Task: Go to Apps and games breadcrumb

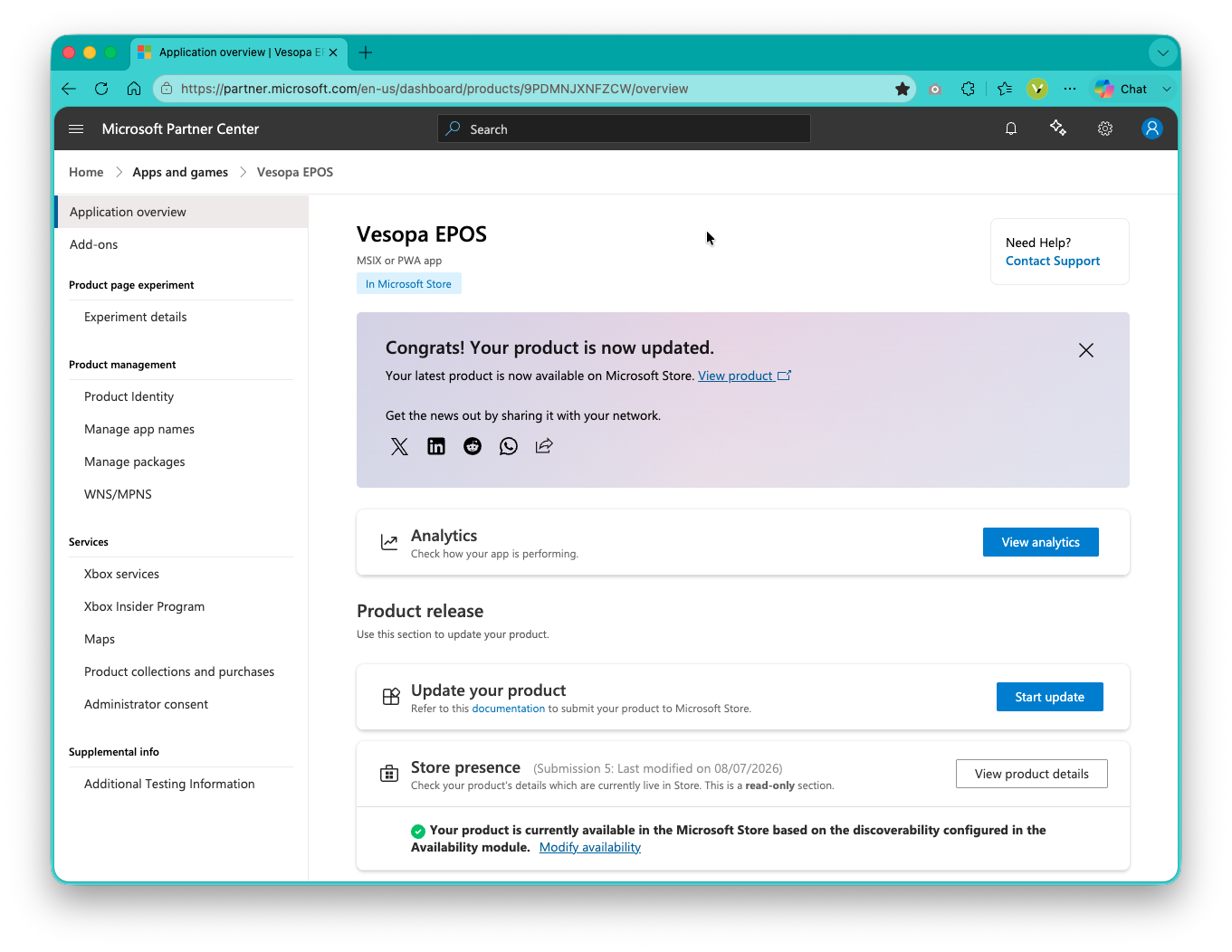Action: [180, 172]
